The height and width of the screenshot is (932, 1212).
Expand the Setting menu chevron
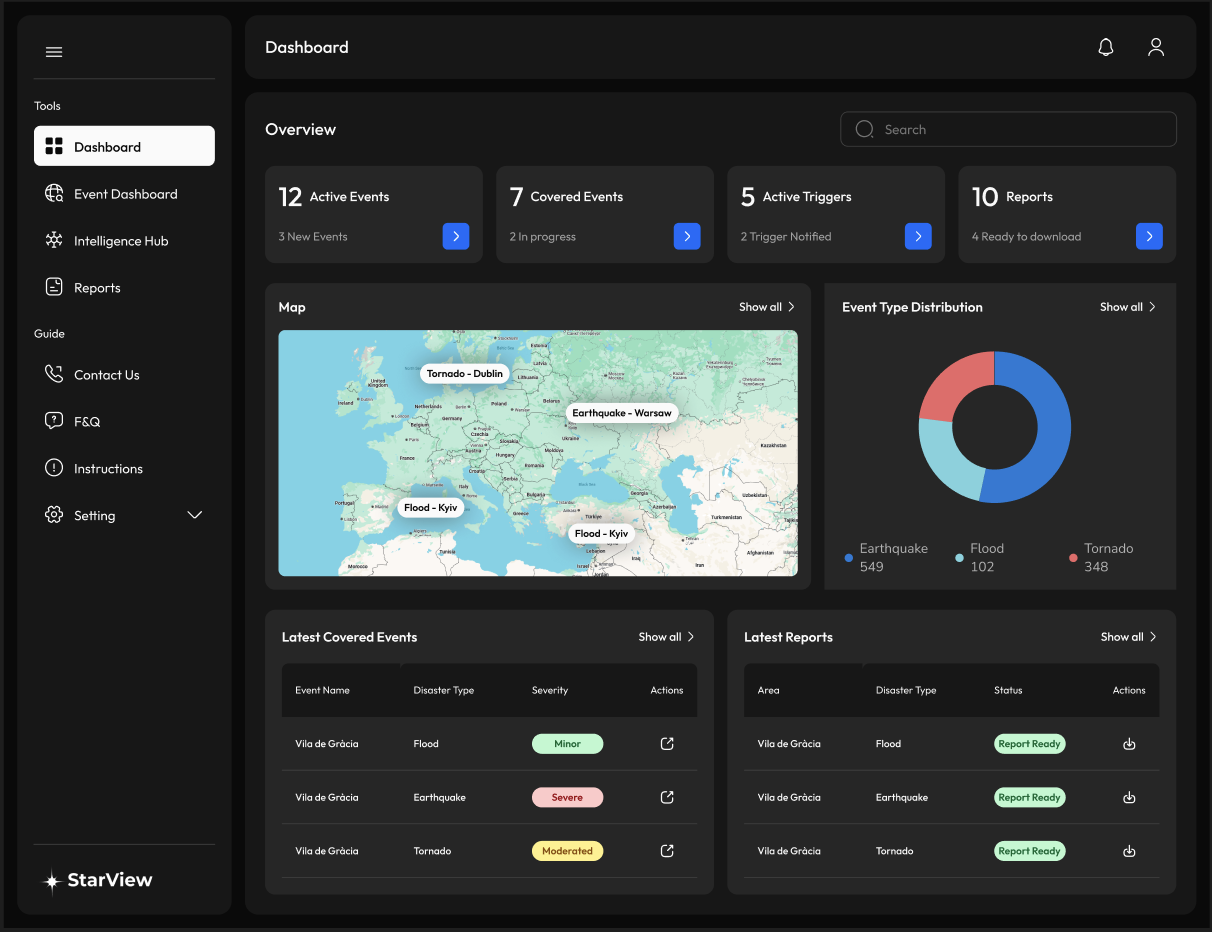[x=195, y=515]
